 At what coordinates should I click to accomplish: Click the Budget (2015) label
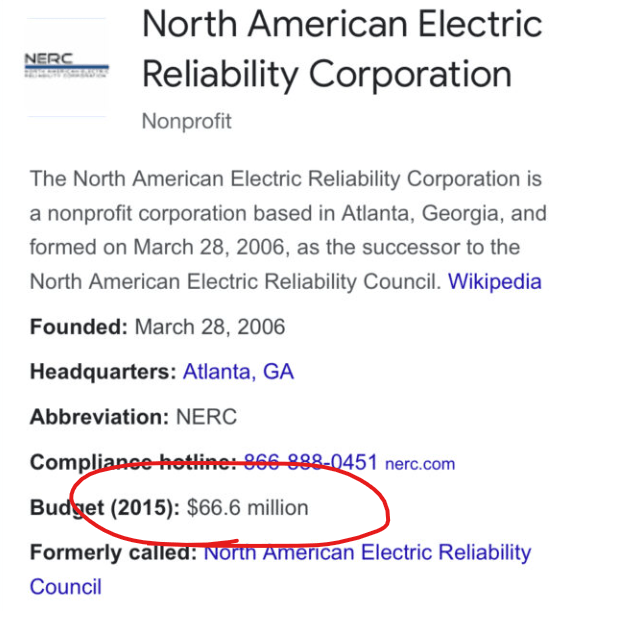click(x=105, y=508)
